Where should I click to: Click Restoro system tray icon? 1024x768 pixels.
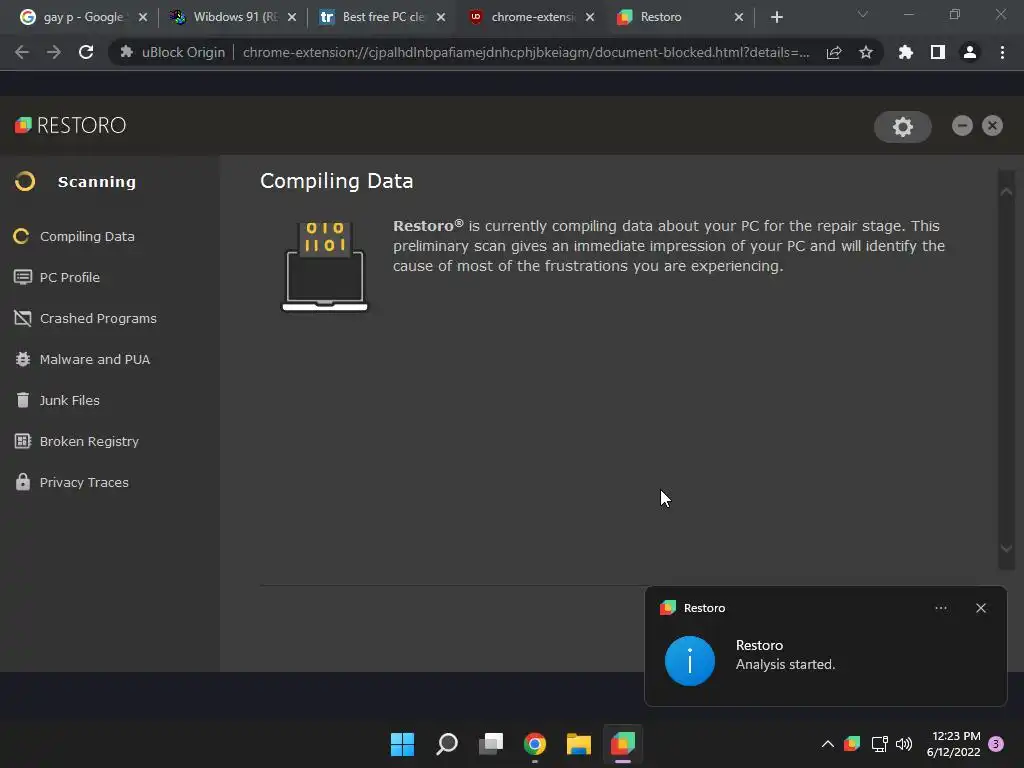[852, 744]
